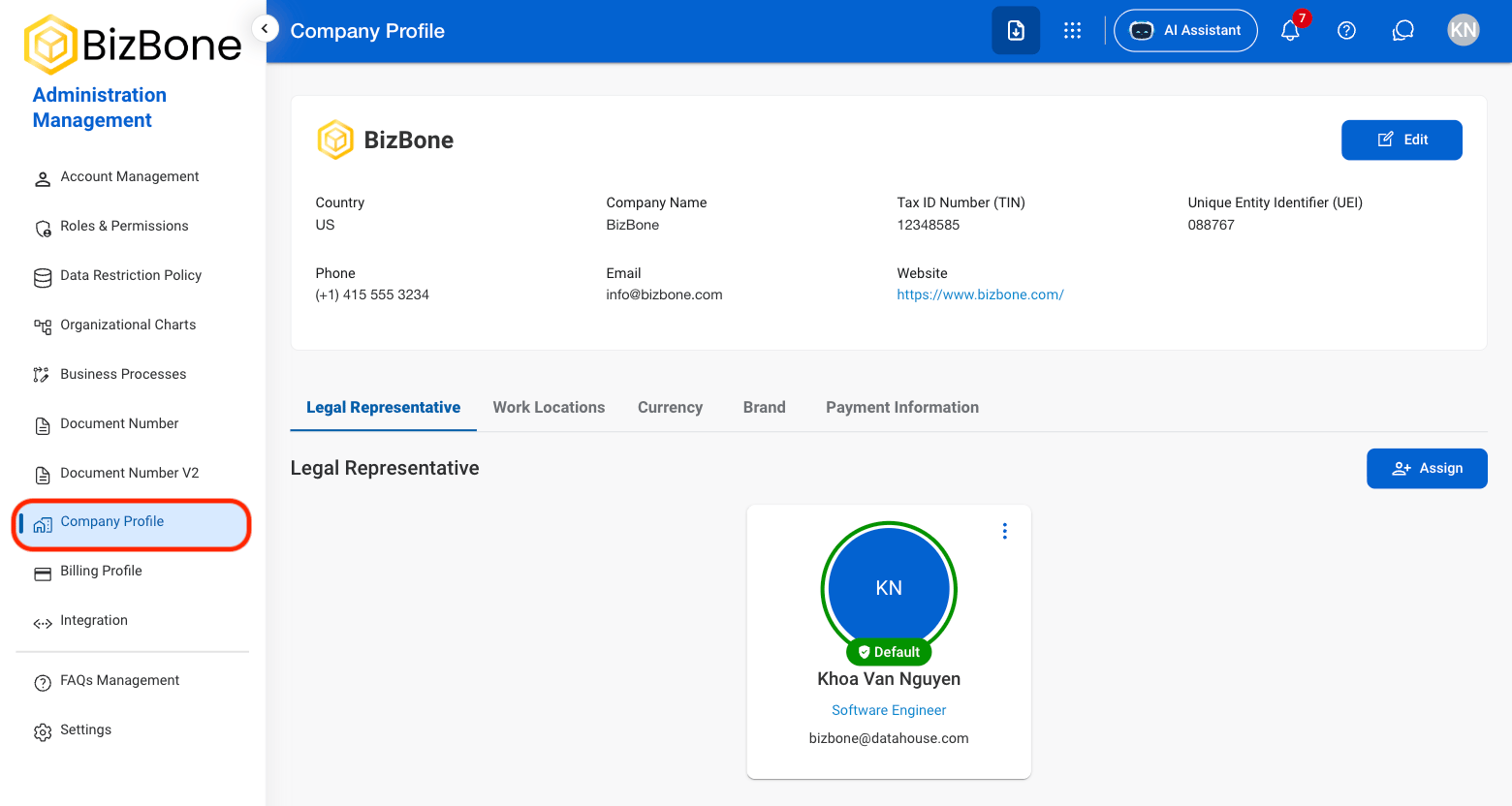Viewport: 1512px width, 806px height.
Task: Click the Document Number V2 file icon
Action: 43,475
